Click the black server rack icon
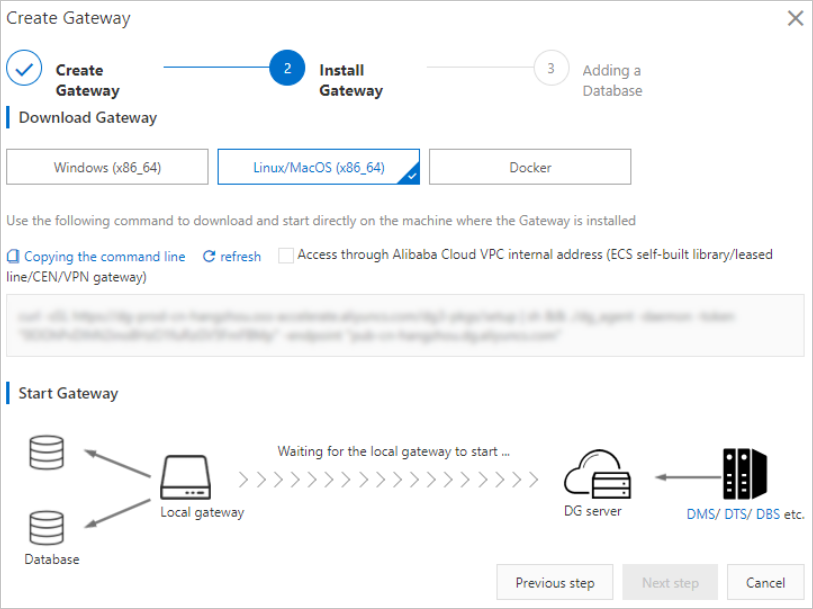Image resolution: width=813 pixels, height=609 pixels. coord(745,474)
